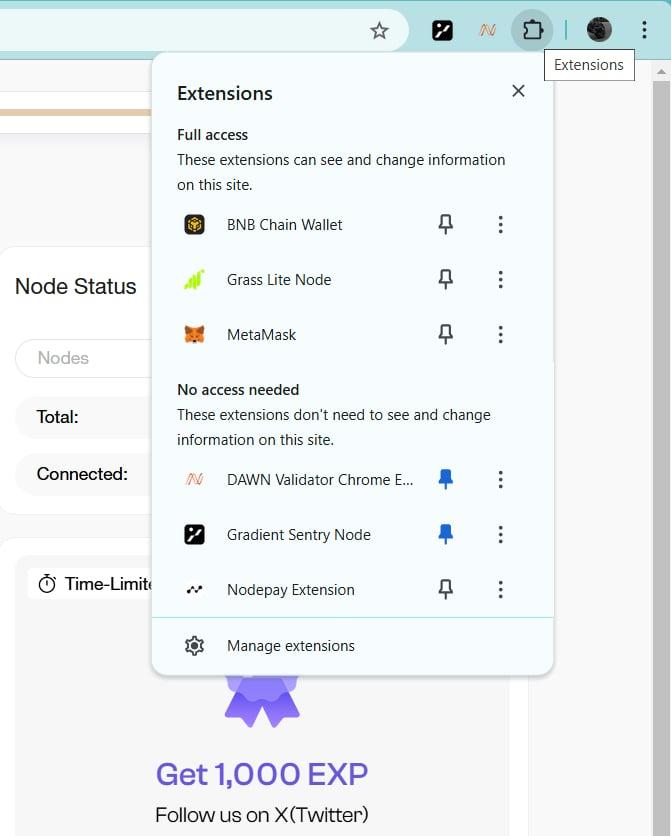
Task: Open Grass Lite Node extension
Action: coord(278,280)
